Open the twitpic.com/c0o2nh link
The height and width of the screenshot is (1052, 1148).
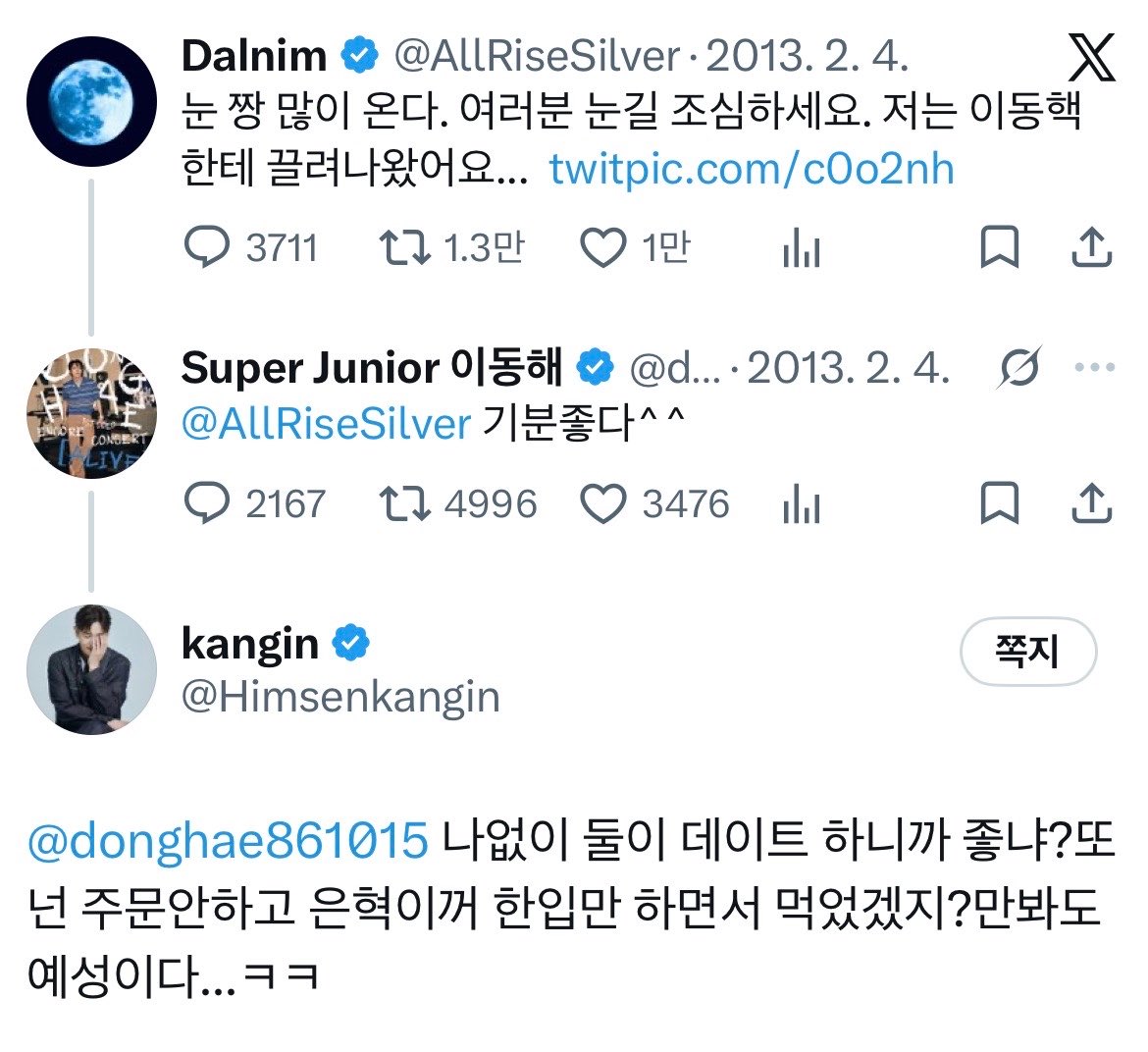[x=752, y=170]
